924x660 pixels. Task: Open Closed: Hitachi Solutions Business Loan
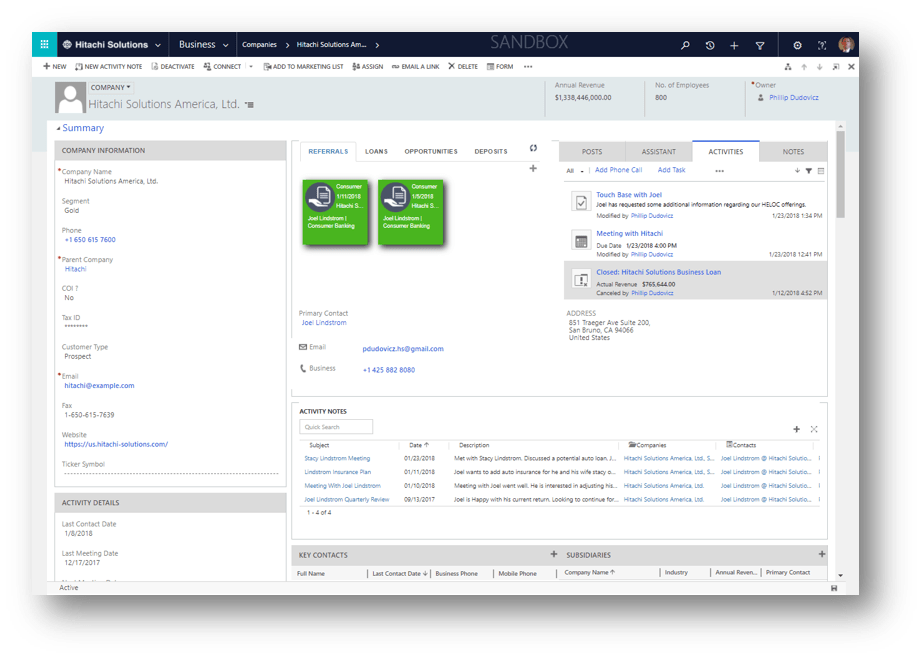click(x=658, y=272)
